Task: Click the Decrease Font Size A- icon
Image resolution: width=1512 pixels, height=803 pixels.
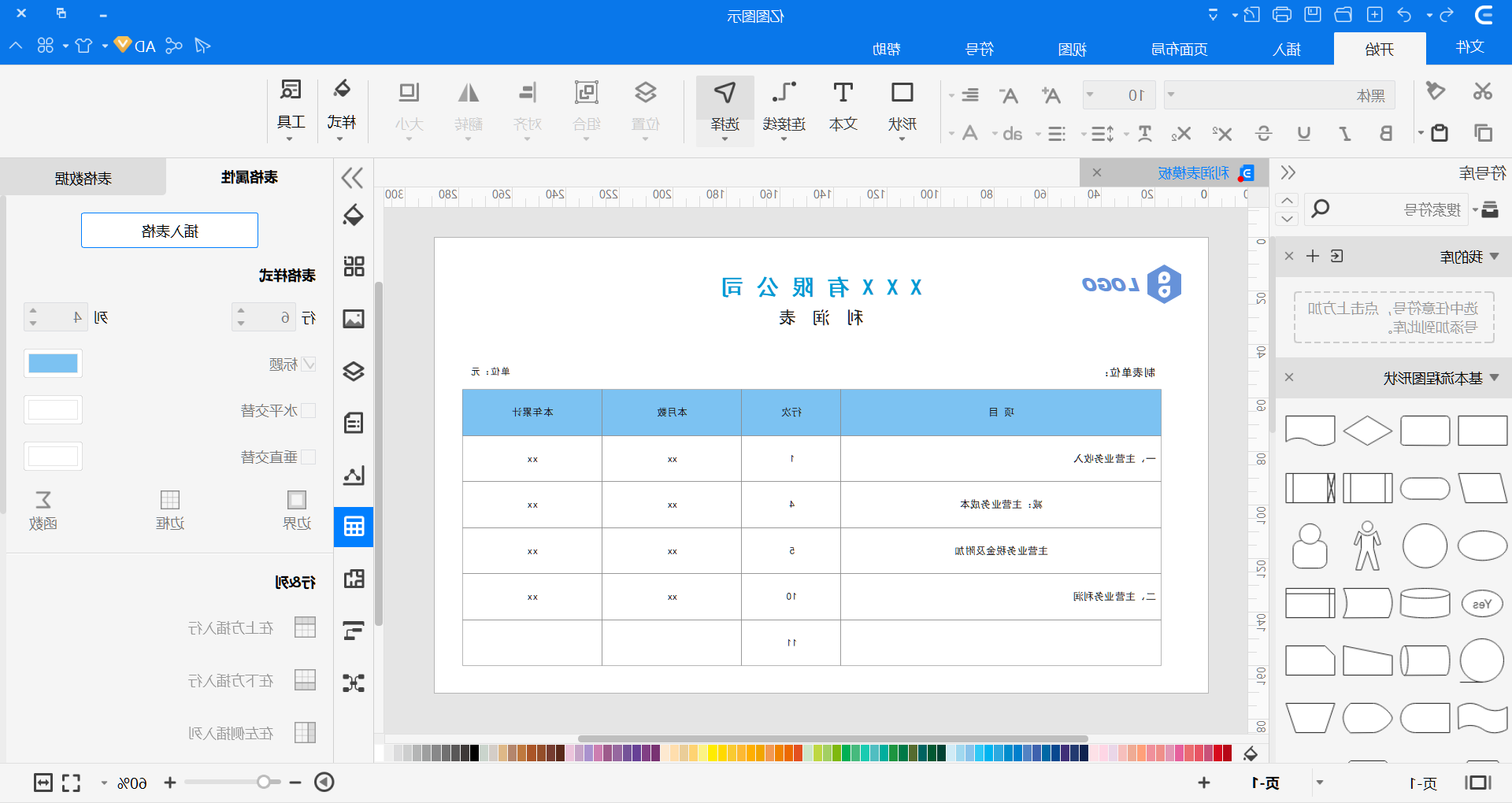Action: pos(1009,95)
